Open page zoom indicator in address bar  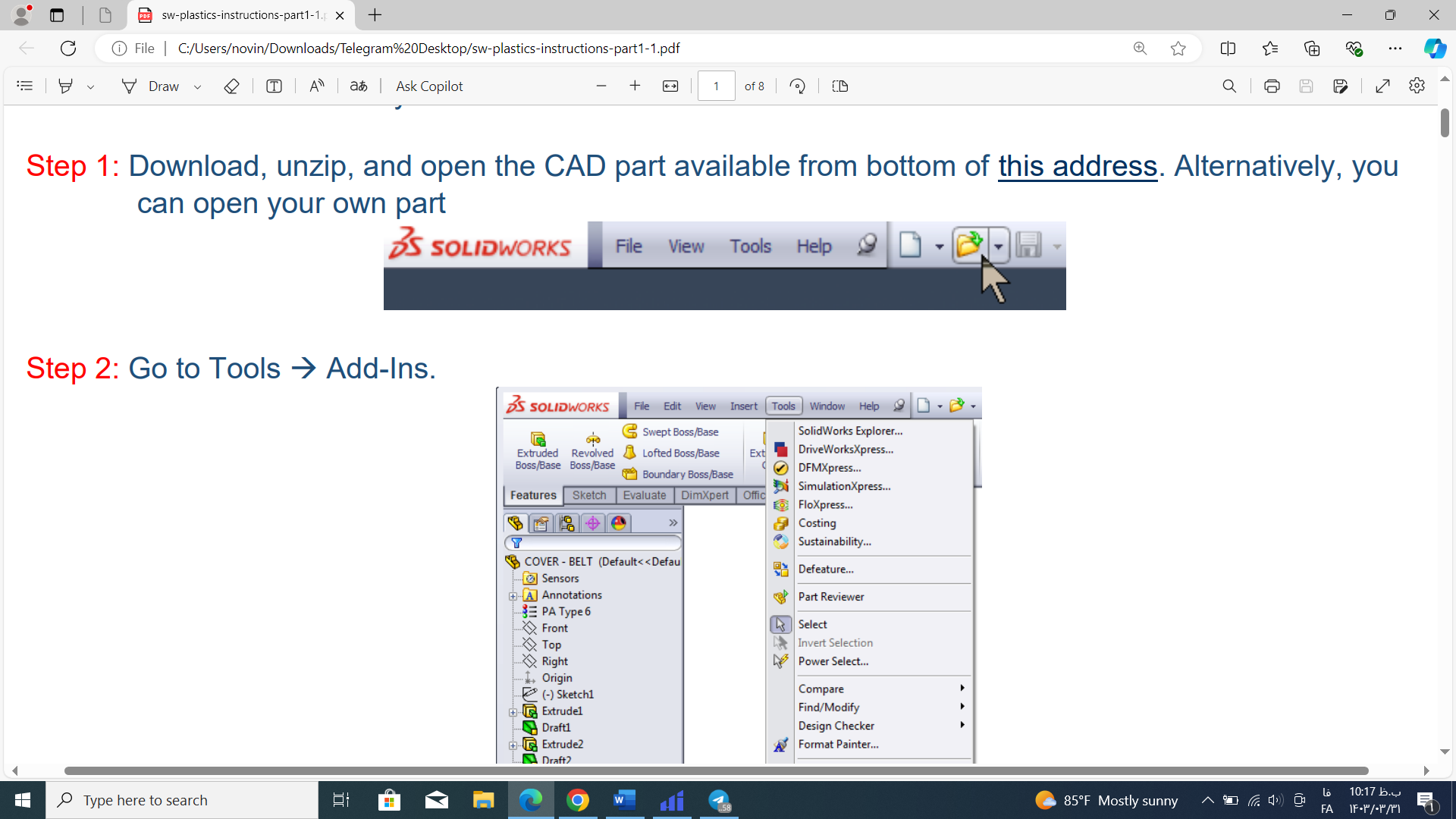point(1140,49)
